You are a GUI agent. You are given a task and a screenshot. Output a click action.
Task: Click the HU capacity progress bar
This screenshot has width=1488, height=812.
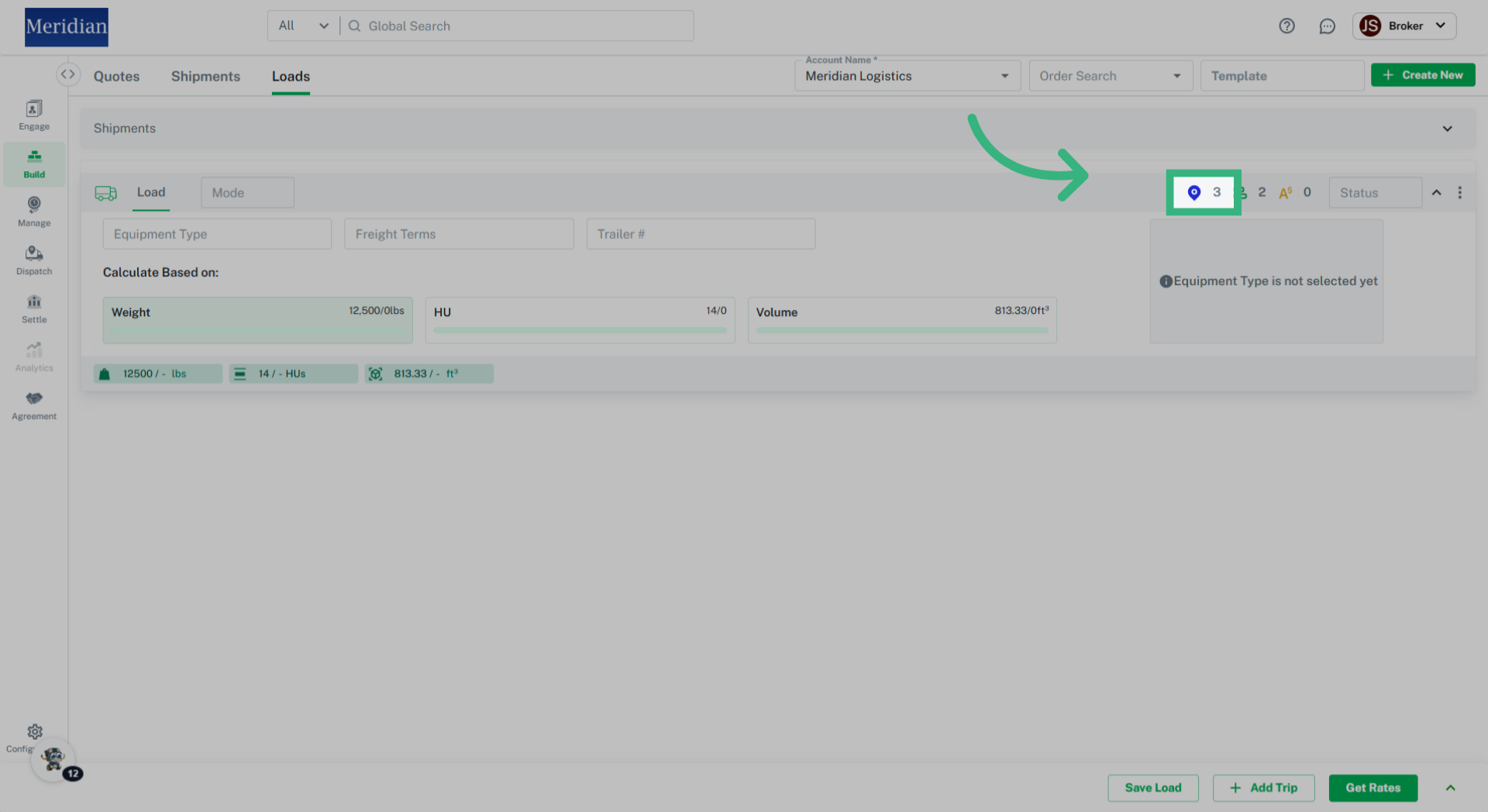tap(580, 331)
